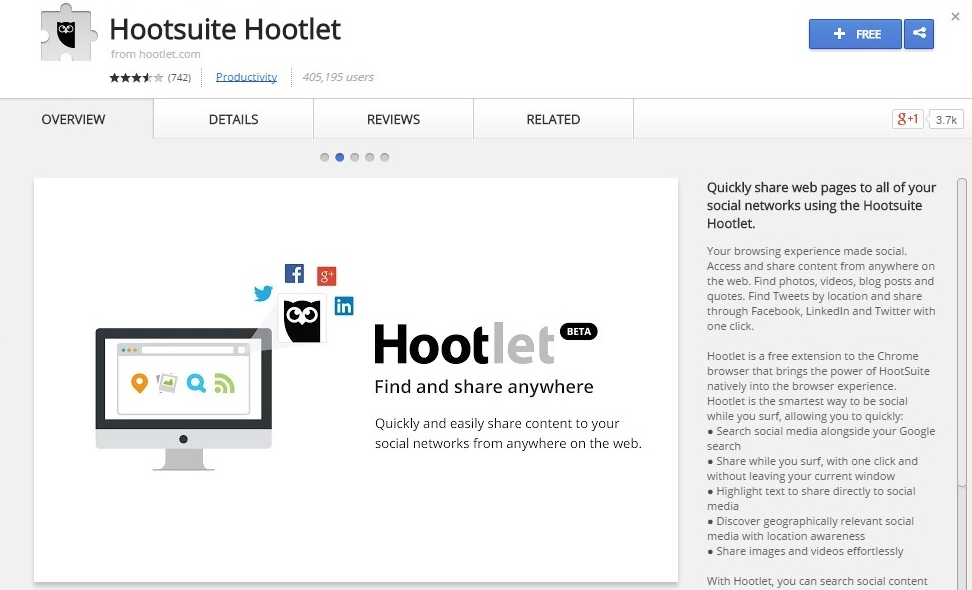
Task: Click the Hootsuite owl extension icon
Action: (x=69, y=33)
